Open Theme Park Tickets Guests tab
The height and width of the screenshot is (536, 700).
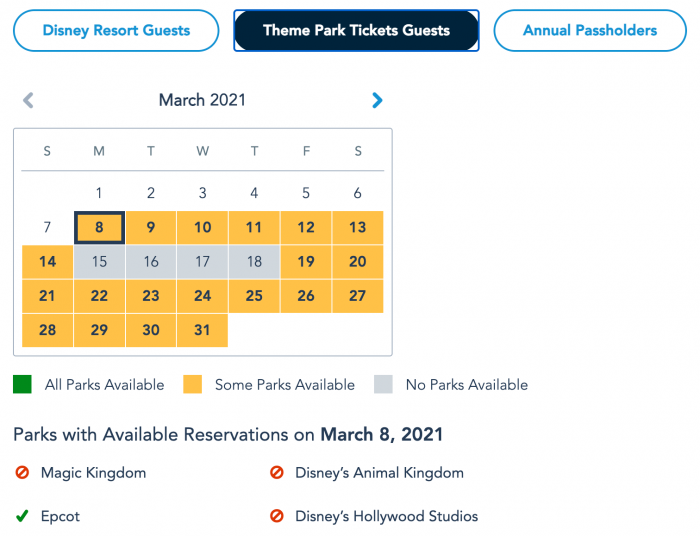pos(356,31)
